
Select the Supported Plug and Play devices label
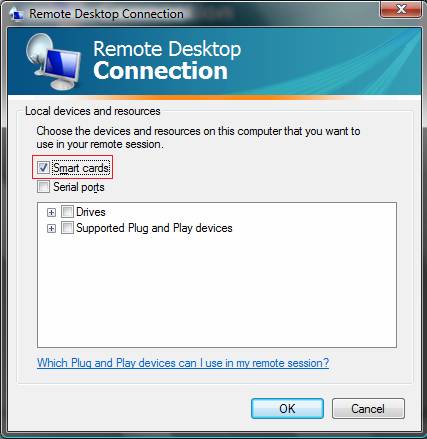[154, 228]
